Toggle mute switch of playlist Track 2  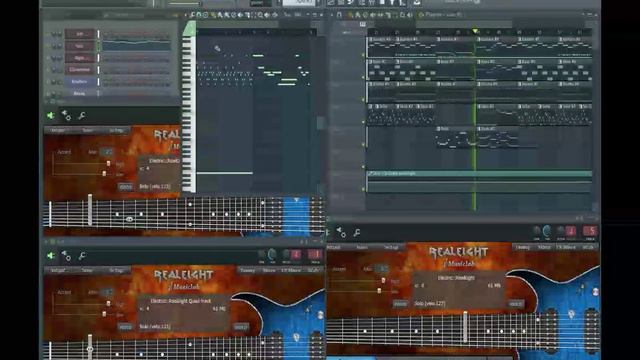363,77
